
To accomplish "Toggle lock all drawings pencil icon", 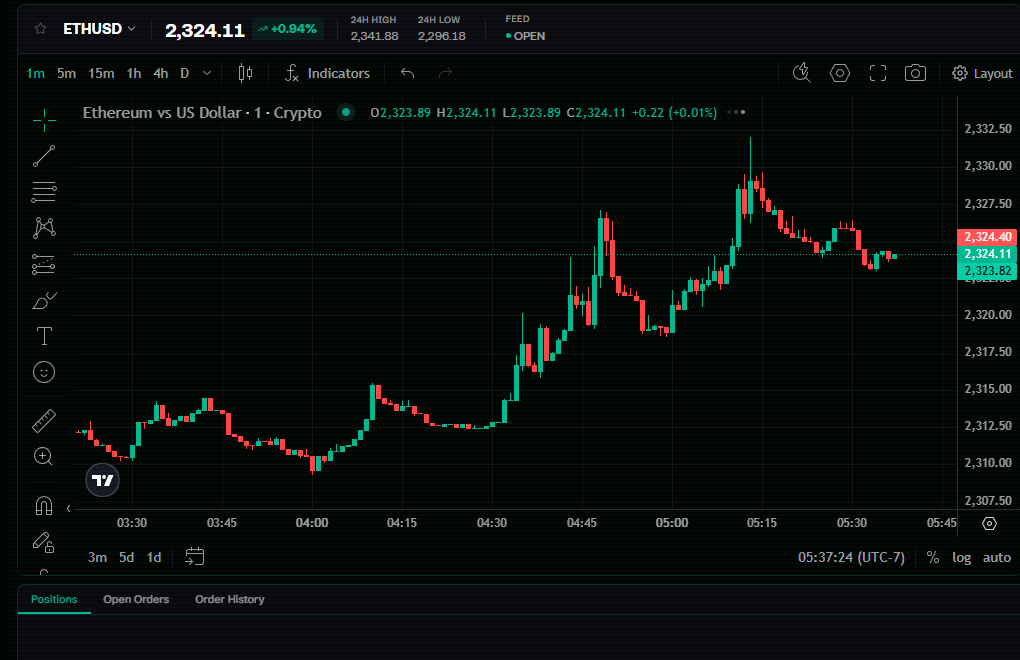I will pos(44,542).
